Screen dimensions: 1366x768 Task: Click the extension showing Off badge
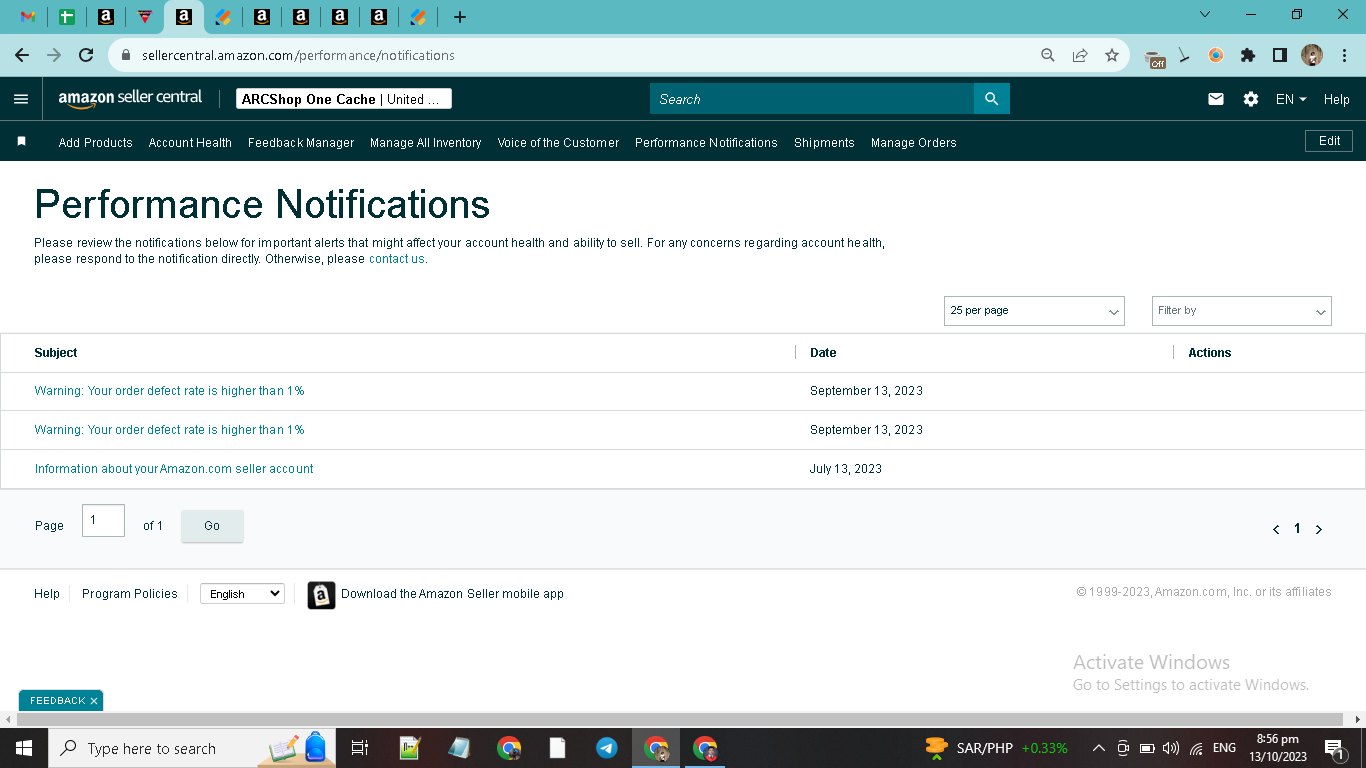1155,58
